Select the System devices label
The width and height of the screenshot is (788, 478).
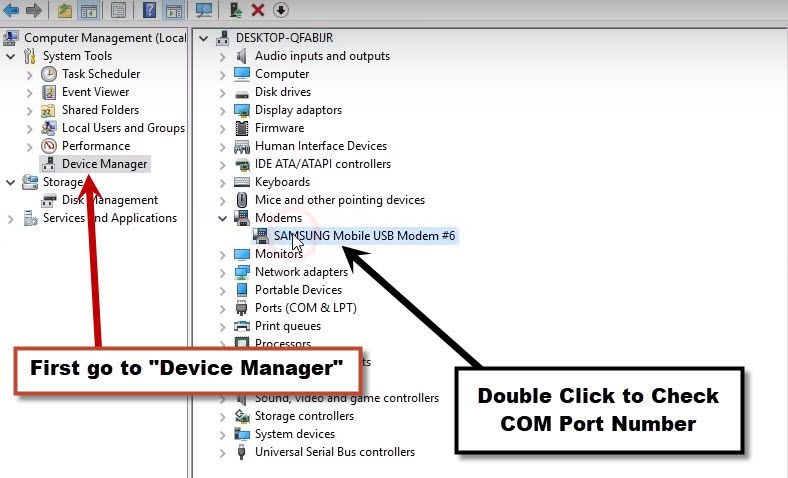pos(295,434)
